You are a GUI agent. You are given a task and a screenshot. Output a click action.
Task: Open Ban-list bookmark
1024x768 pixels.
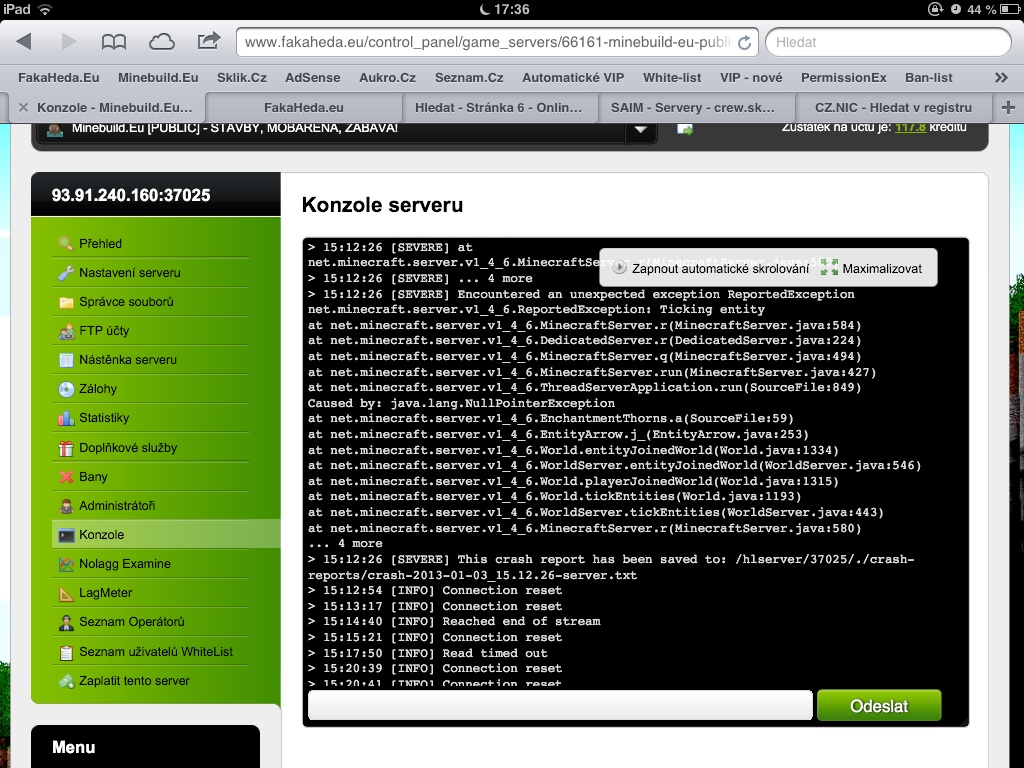[929, 78]
